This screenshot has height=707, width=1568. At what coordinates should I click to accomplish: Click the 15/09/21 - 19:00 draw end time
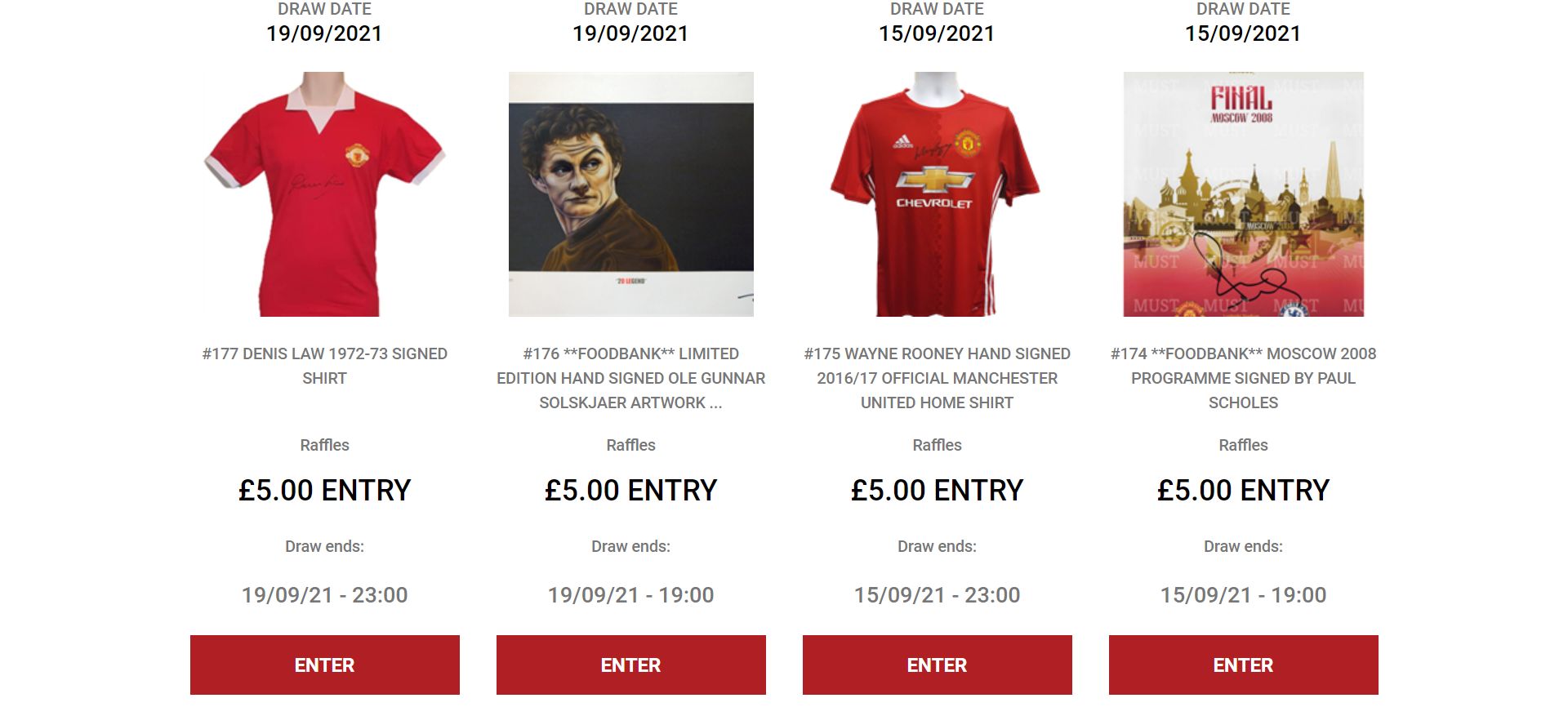[x=1243, y=595]
